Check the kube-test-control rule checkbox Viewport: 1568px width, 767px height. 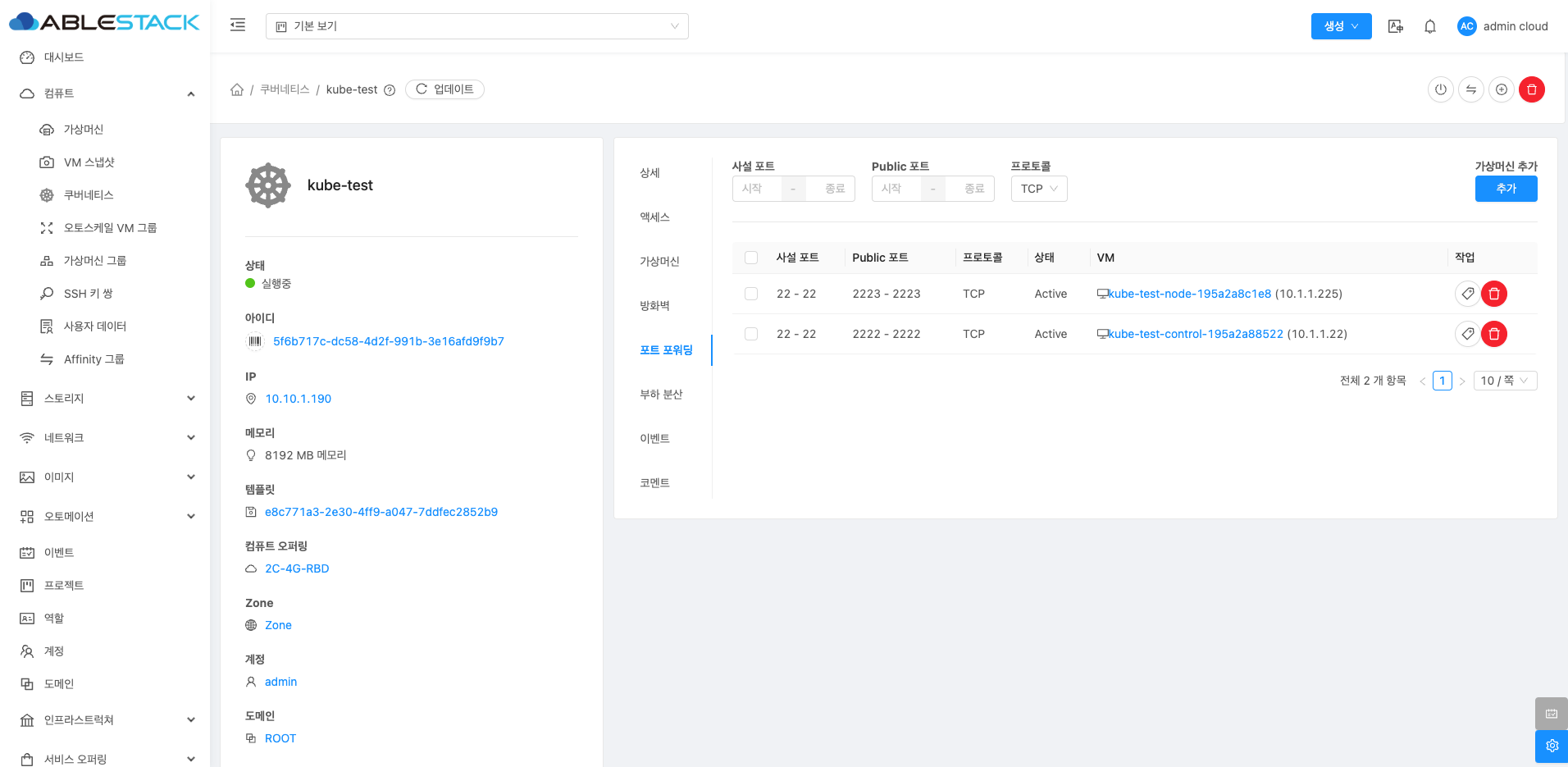point(750,334)
